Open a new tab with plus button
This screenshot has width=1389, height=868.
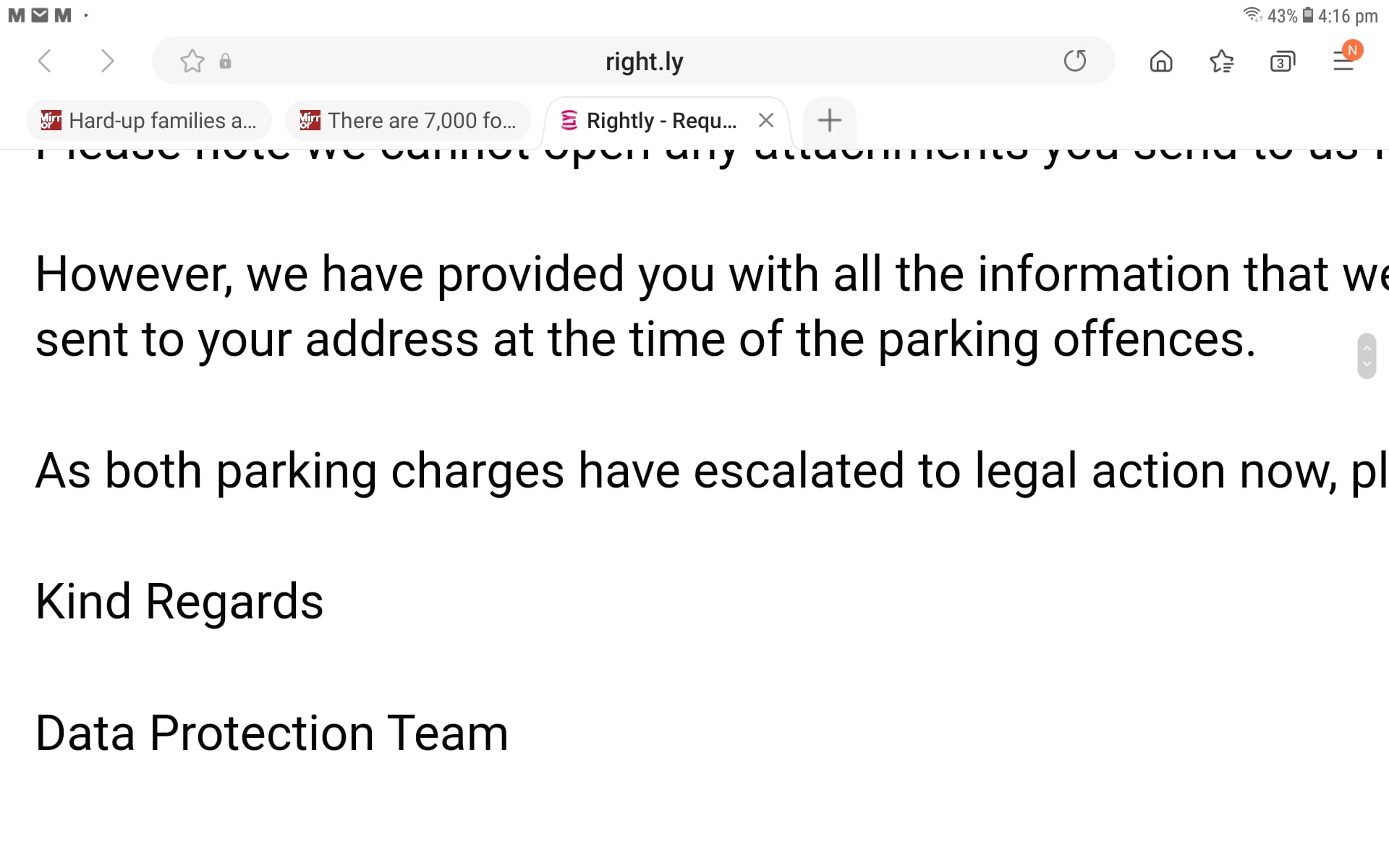pyautogui.click(x=830, y=120)
